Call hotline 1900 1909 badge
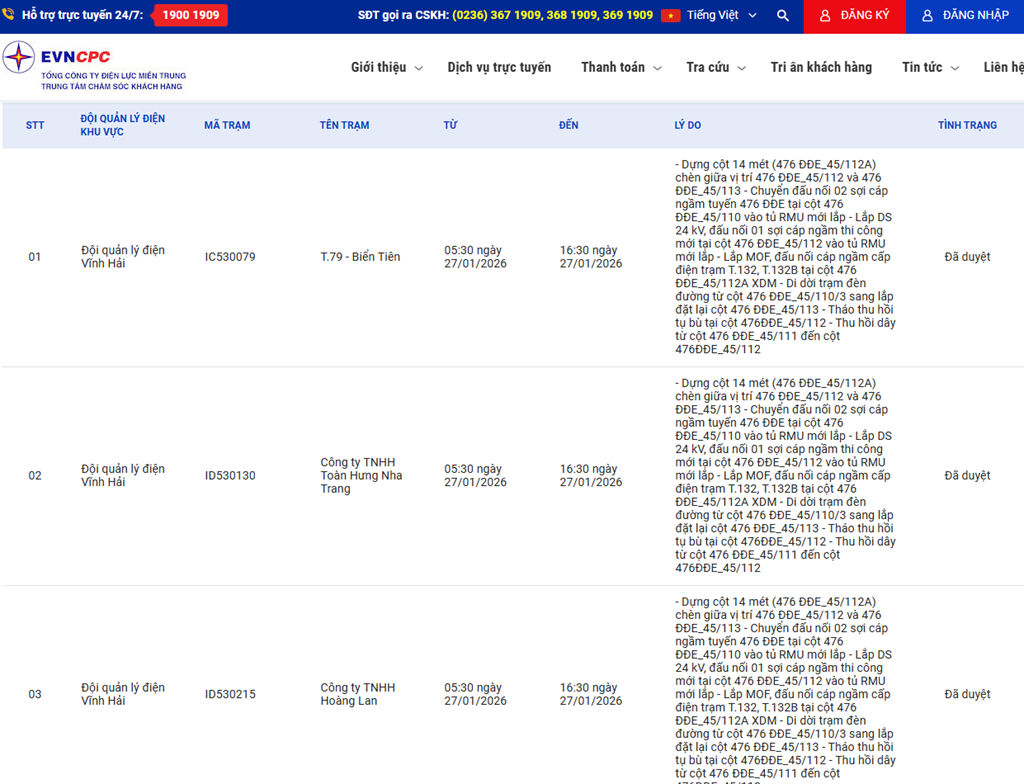The image size is (1024, 784). pos(190,16)
